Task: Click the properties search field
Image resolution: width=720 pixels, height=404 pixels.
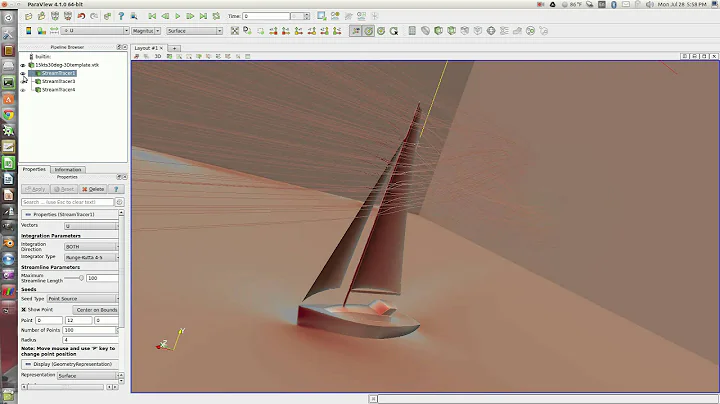Action: (68, 202)
